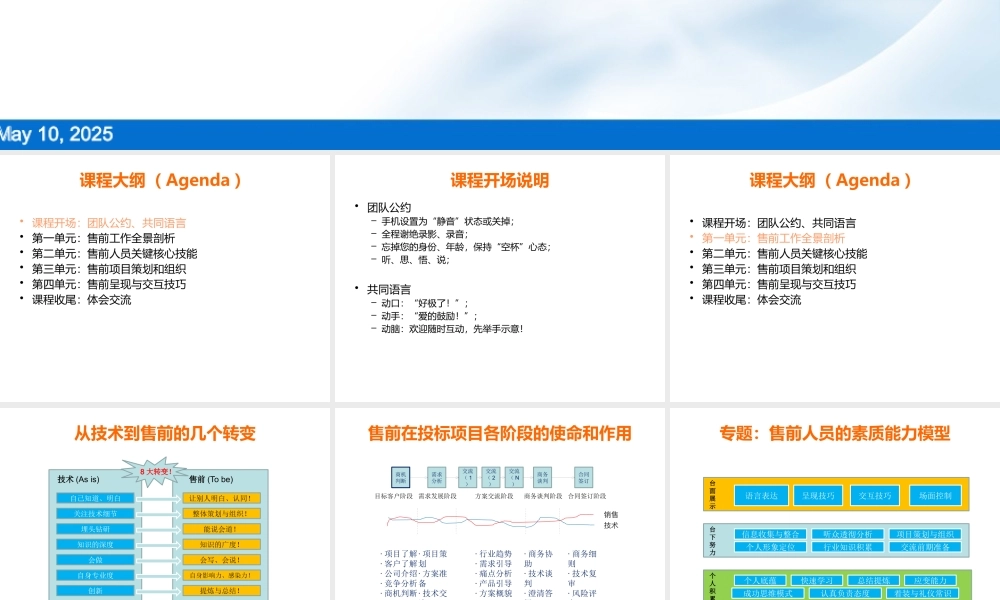Click the 项目策划与组织 box in the competency model
The width and height of the screenshot is (1000, 600).
925,534
